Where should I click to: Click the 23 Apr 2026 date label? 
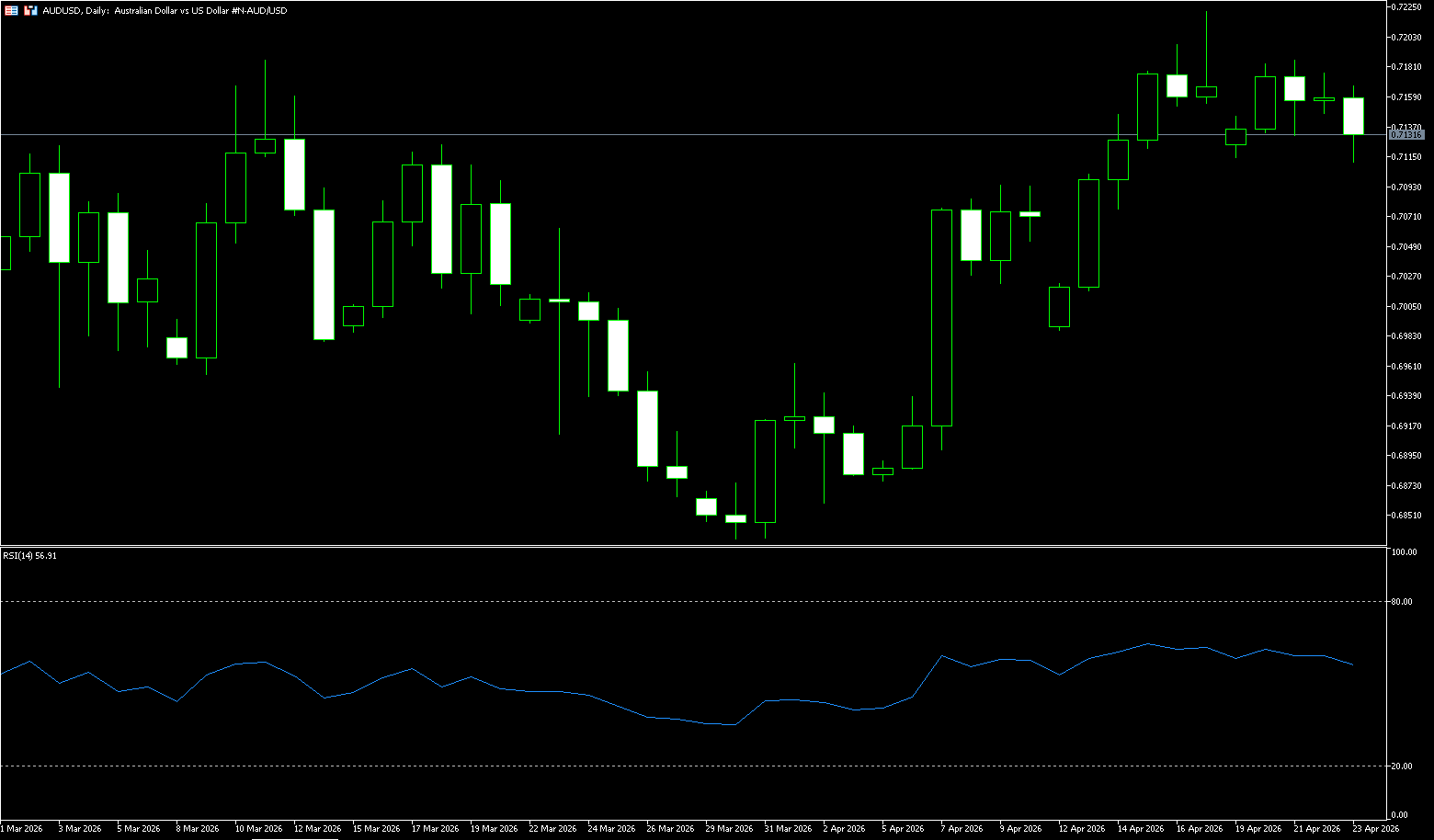click(x=1375, y=828)
